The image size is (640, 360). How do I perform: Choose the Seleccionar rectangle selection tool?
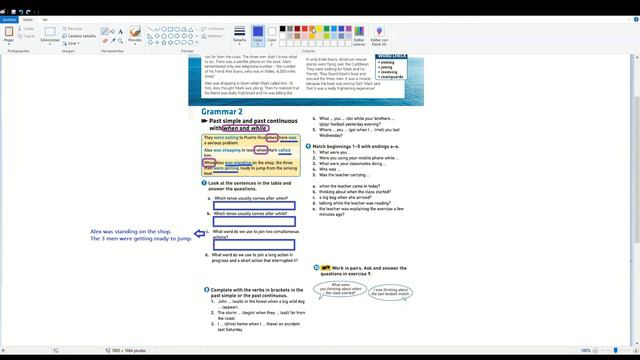pyautogui.click(x=50, y=31)
